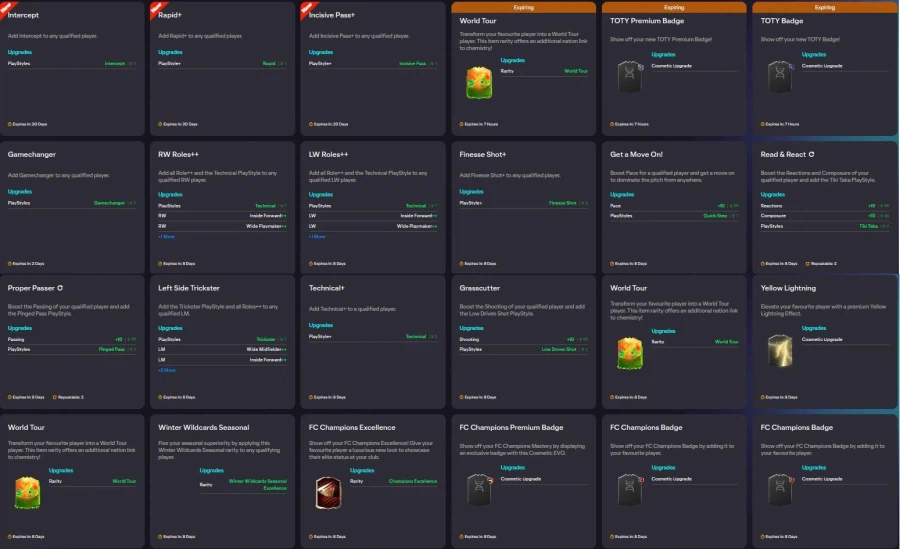900x549 pixels.
Task: Choose the Get a Move On! title
Action: [x=636, y=155]
